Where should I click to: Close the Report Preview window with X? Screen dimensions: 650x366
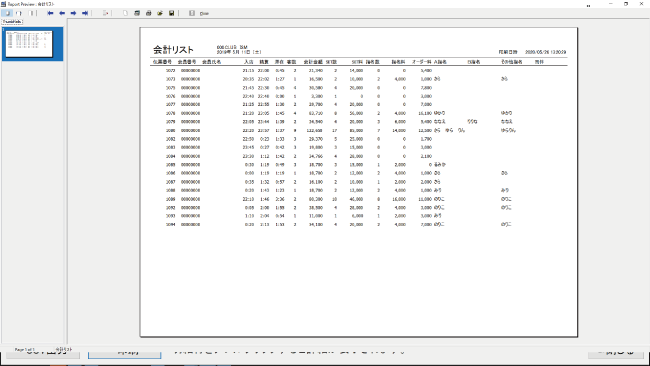(641, 4)
